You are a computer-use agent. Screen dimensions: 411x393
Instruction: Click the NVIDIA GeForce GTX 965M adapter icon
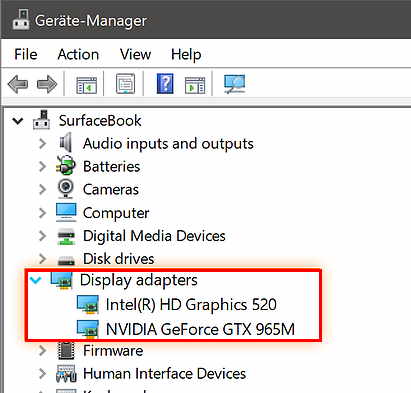tap(87, 329)
